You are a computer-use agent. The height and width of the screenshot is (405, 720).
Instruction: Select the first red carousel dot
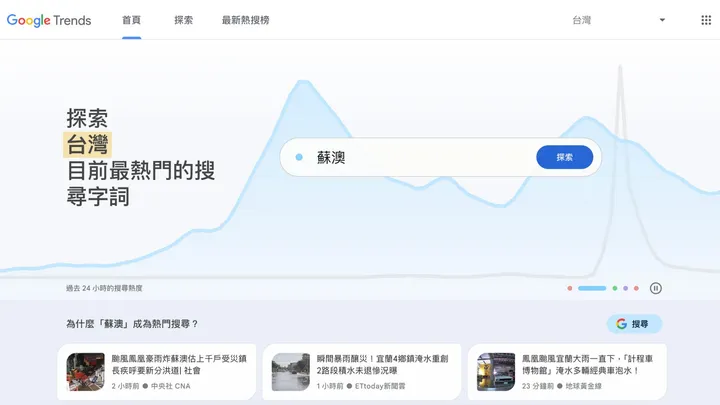(x=570, y=288)
